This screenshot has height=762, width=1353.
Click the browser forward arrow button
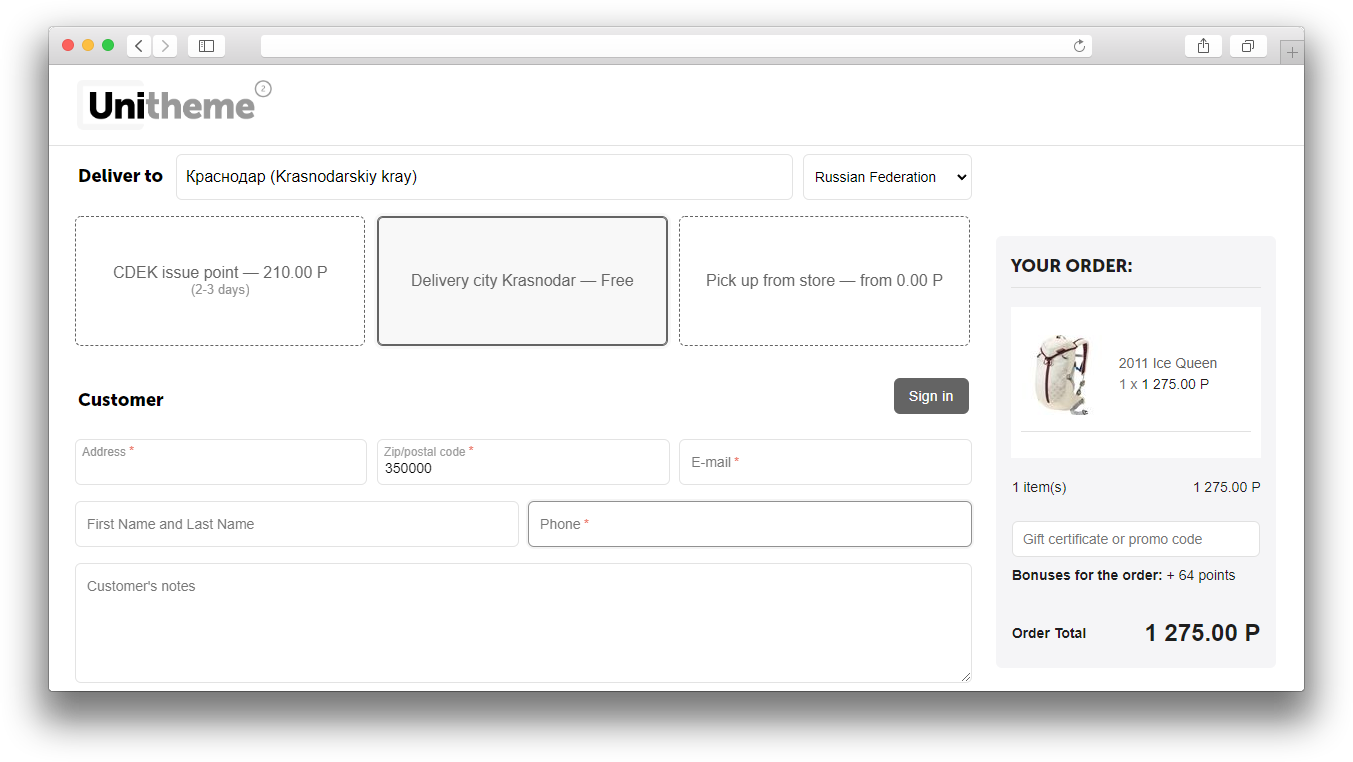(165, 46)
